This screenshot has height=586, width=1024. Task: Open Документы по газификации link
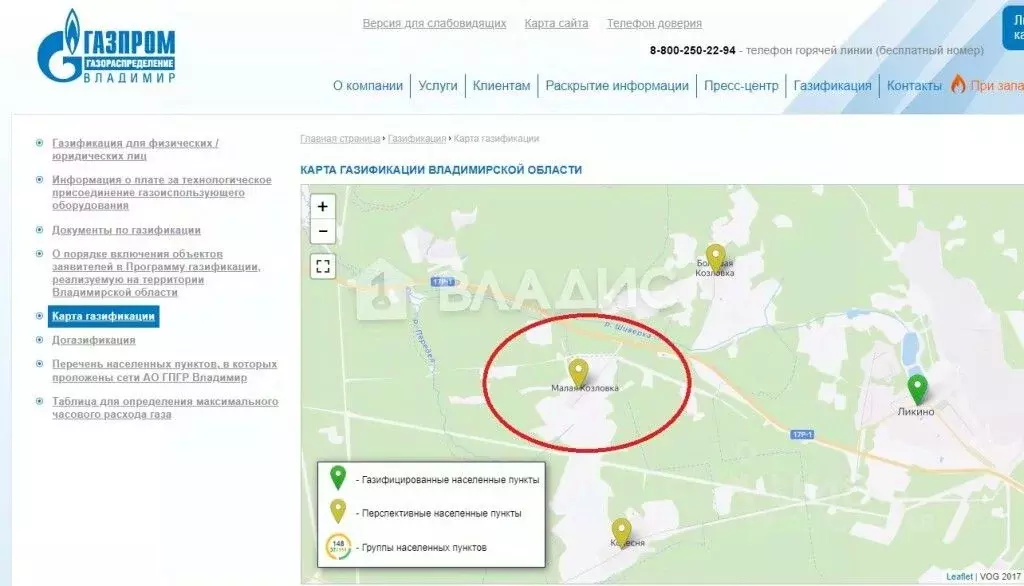[126, 230]
